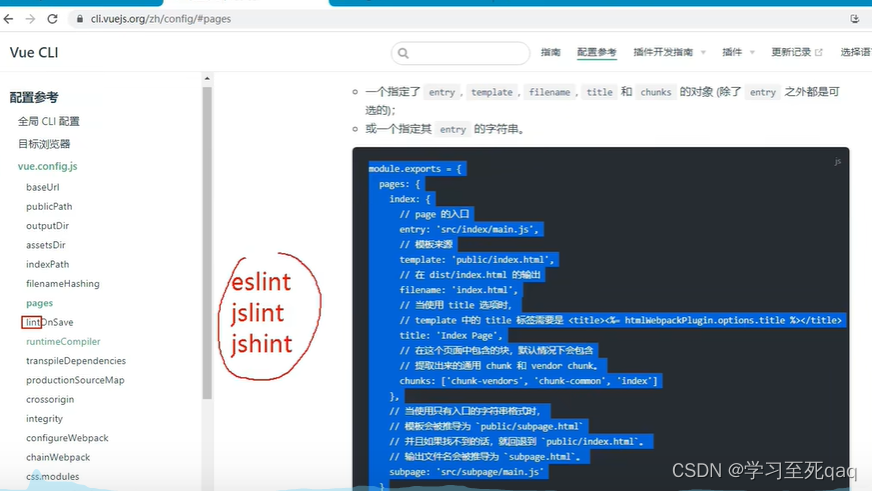Jump to baseUrl in sidebar

(x=42, y=187)
